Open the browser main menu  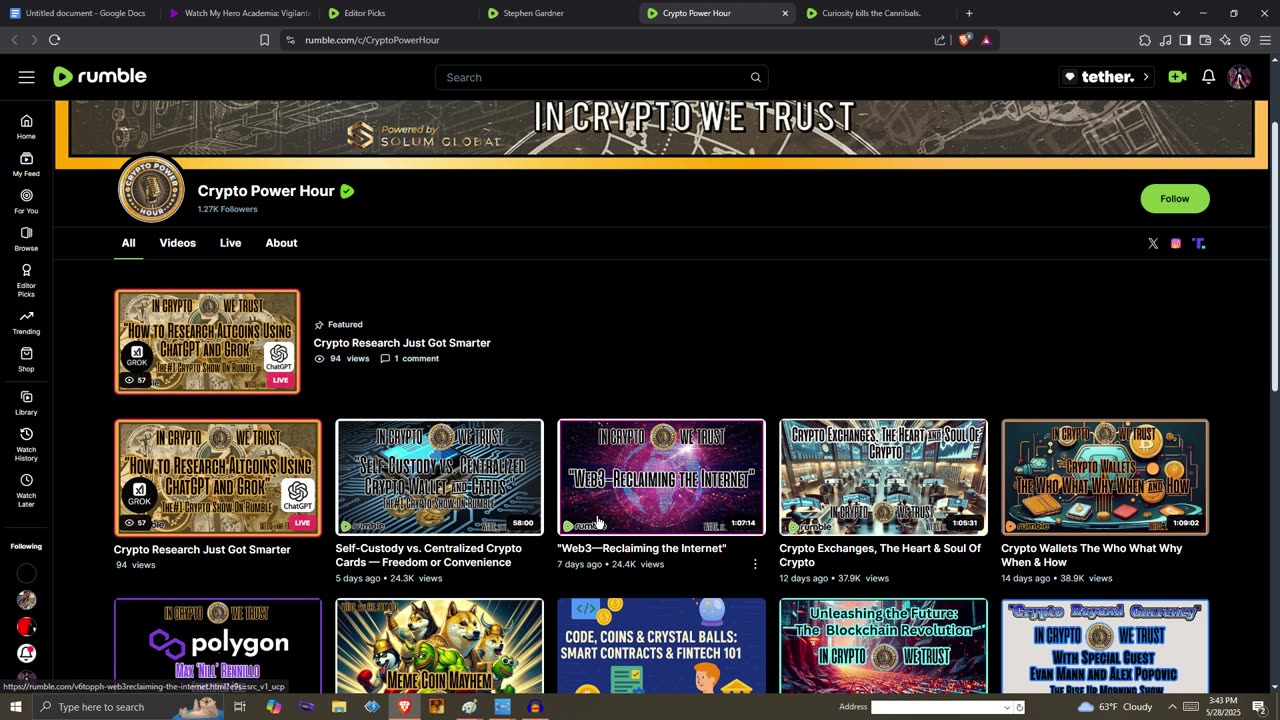pyautogui.click(x=1266, y=40)
